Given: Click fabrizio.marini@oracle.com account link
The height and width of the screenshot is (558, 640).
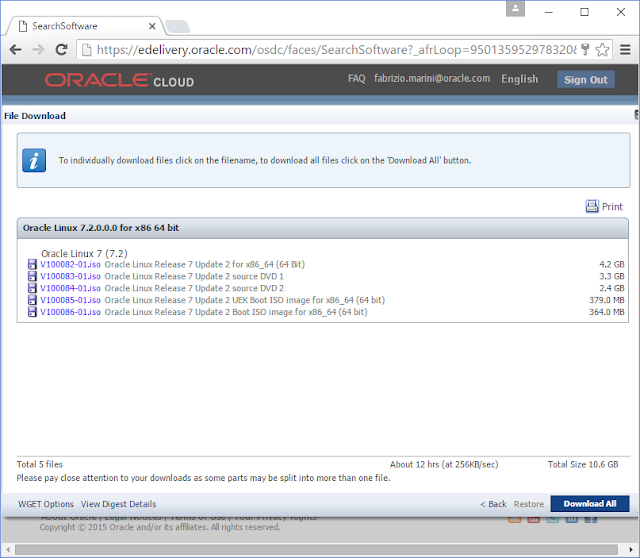Looking at the screenshot, I should [432, 79].
